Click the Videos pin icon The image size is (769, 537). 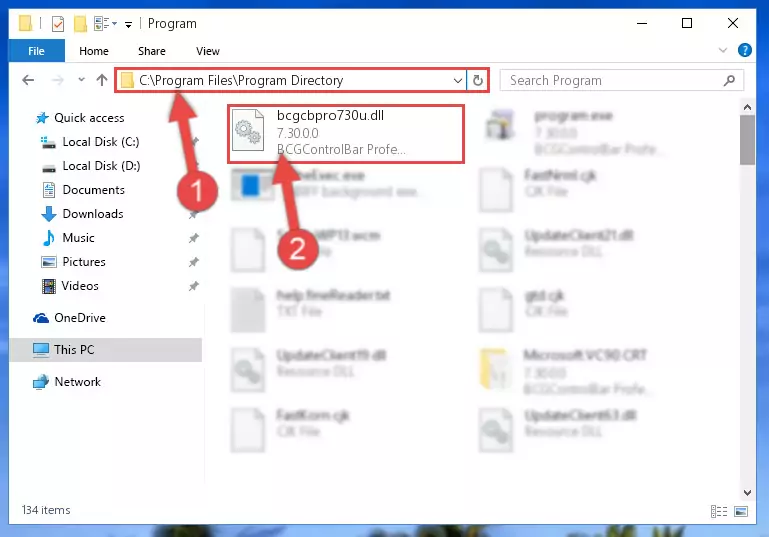(194, 286)
